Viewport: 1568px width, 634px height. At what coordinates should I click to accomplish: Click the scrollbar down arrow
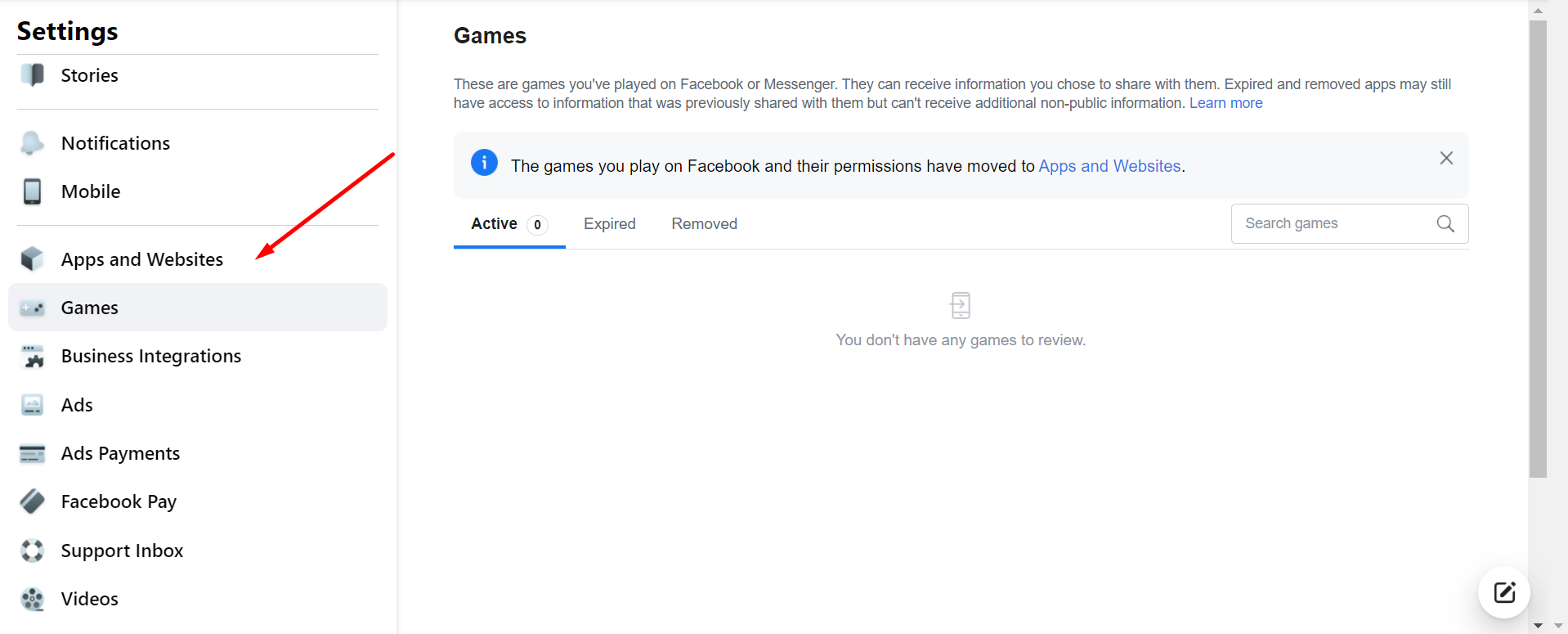tap(1538, 626)
